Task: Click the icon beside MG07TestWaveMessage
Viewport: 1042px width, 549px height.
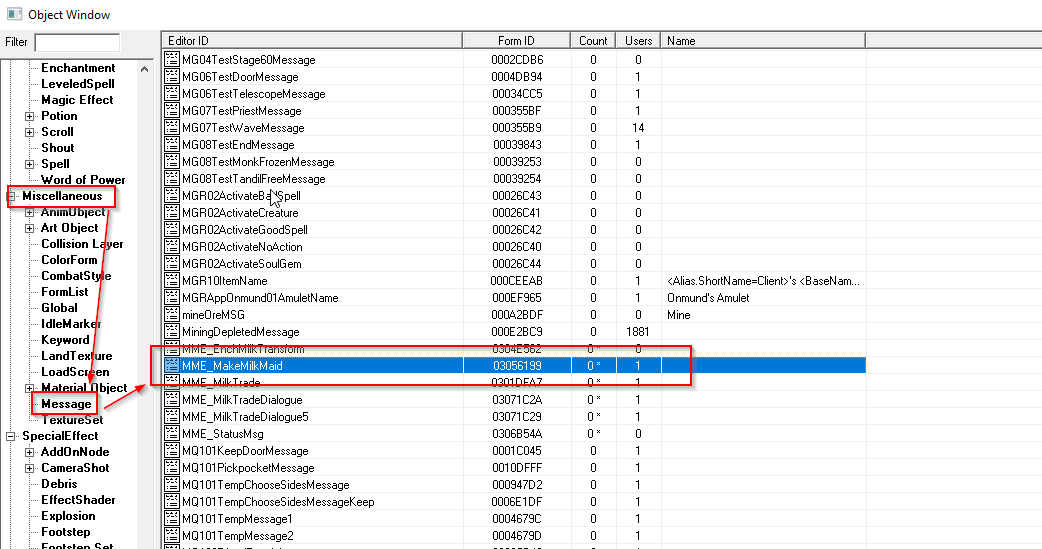Action: pyautogui.click(x=172, y=128)
